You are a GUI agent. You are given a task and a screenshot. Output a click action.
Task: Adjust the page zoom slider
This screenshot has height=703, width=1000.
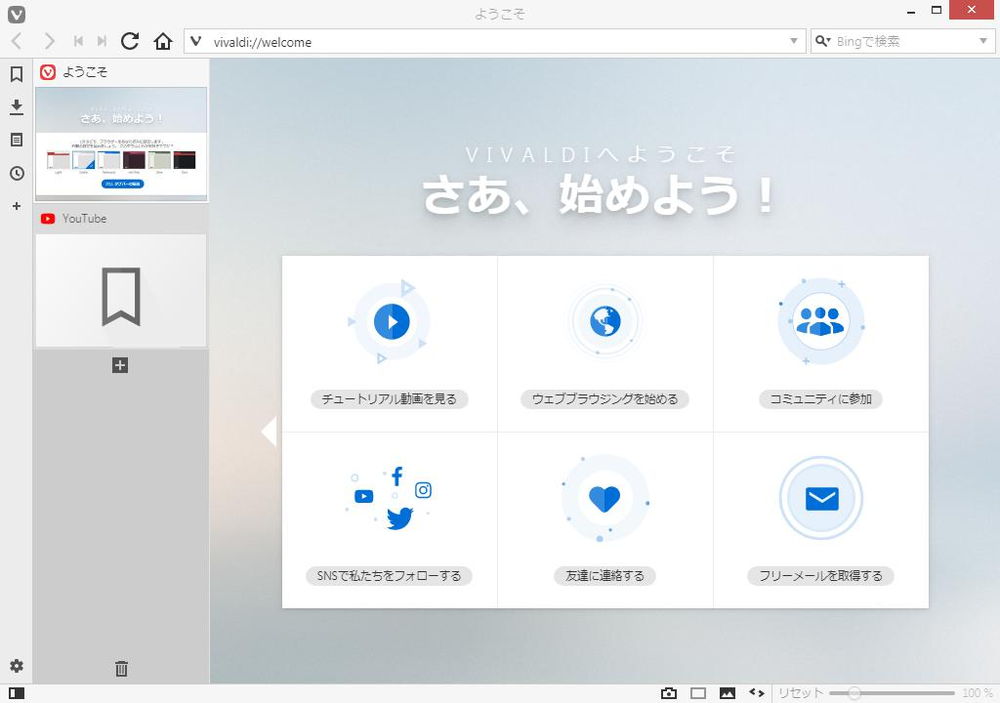854,693
